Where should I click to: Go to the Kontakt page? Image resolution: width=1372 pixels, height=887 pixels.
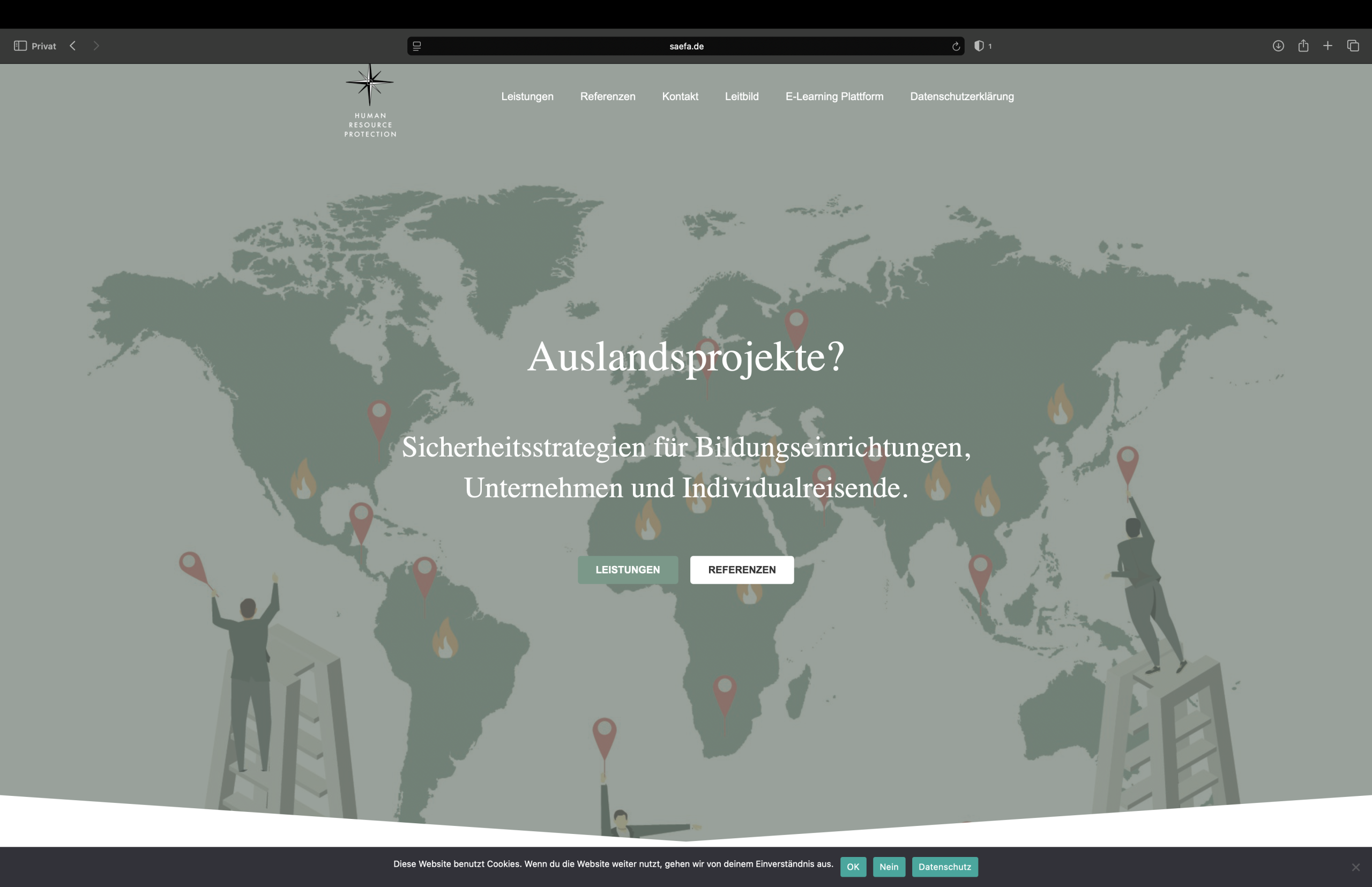[x=680, y=97]
